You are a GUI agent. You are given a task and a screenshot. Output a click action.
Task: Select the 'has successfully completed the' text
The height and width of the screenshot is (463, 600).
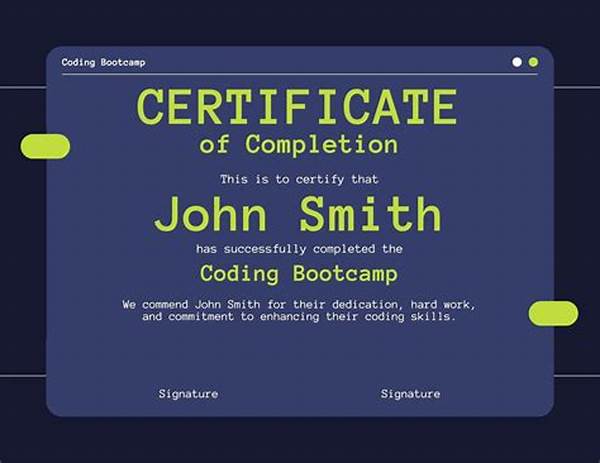[x=299, y=248]
